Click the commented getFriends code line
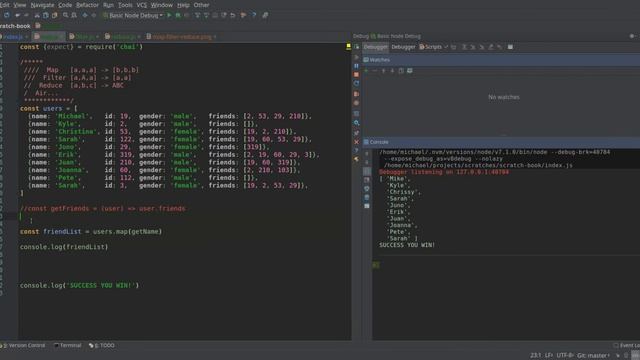640x360 pixels. [x=102, y=209]
